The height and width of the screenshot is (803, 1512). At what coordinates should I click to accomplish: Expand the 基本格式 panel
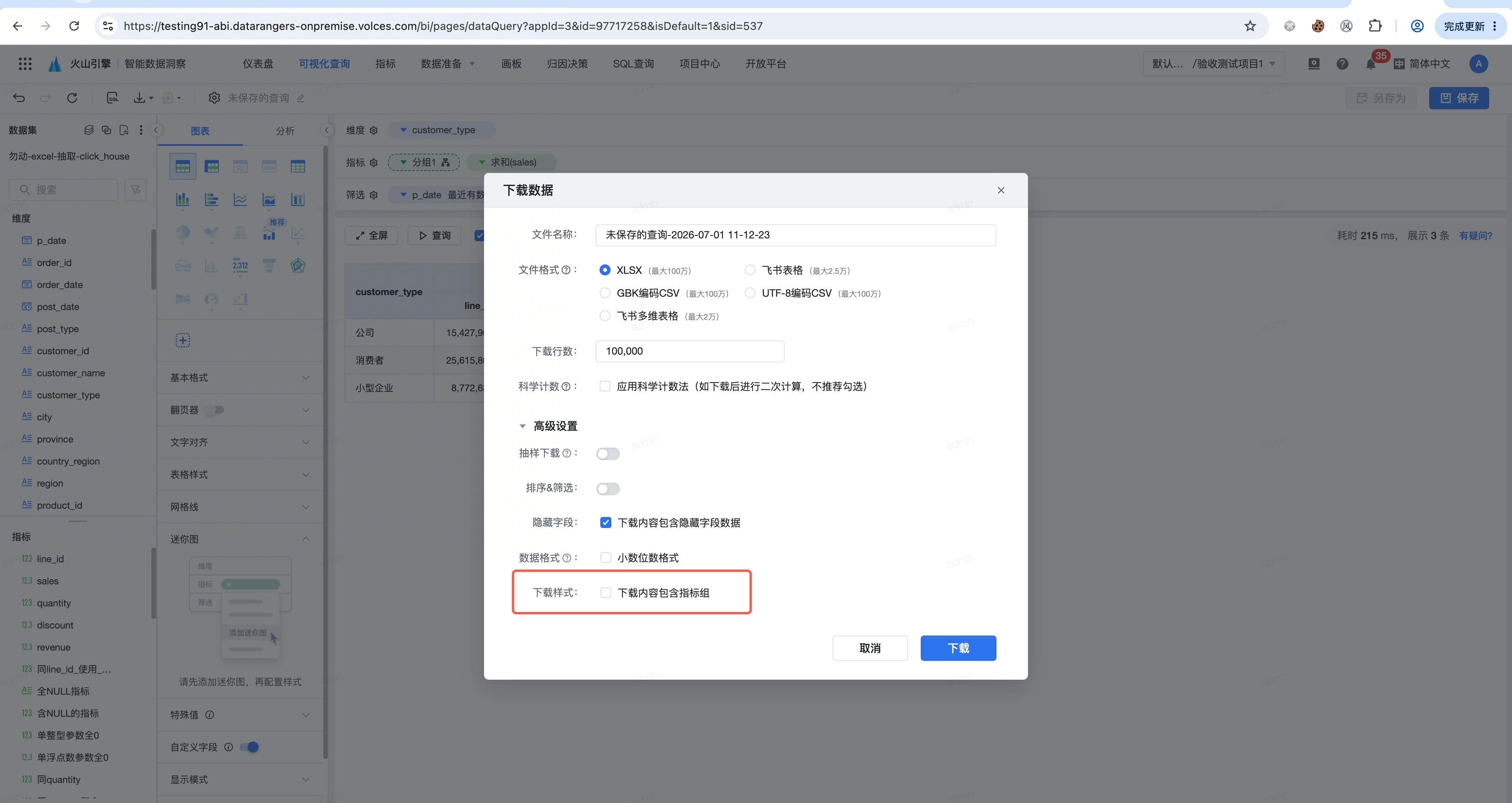240,377
